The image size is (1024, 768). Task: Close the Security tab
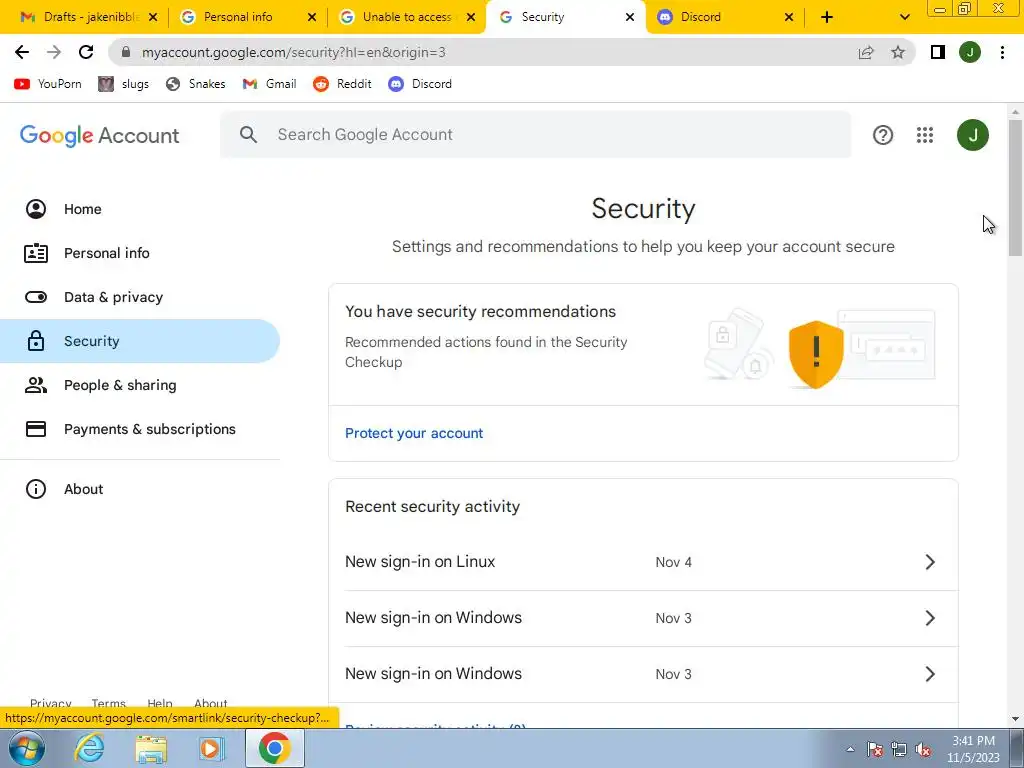point(630,17)
